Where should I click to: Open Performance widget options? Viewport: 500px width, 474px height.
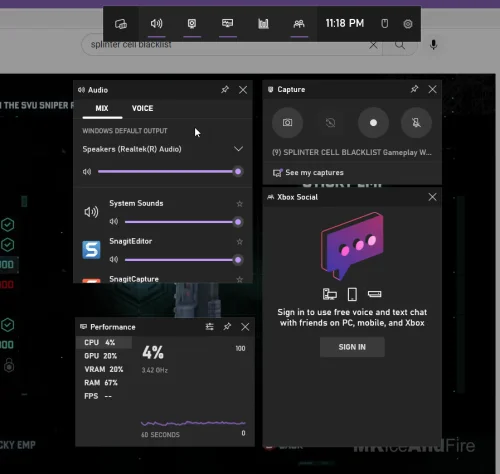[x=210, y=327]
